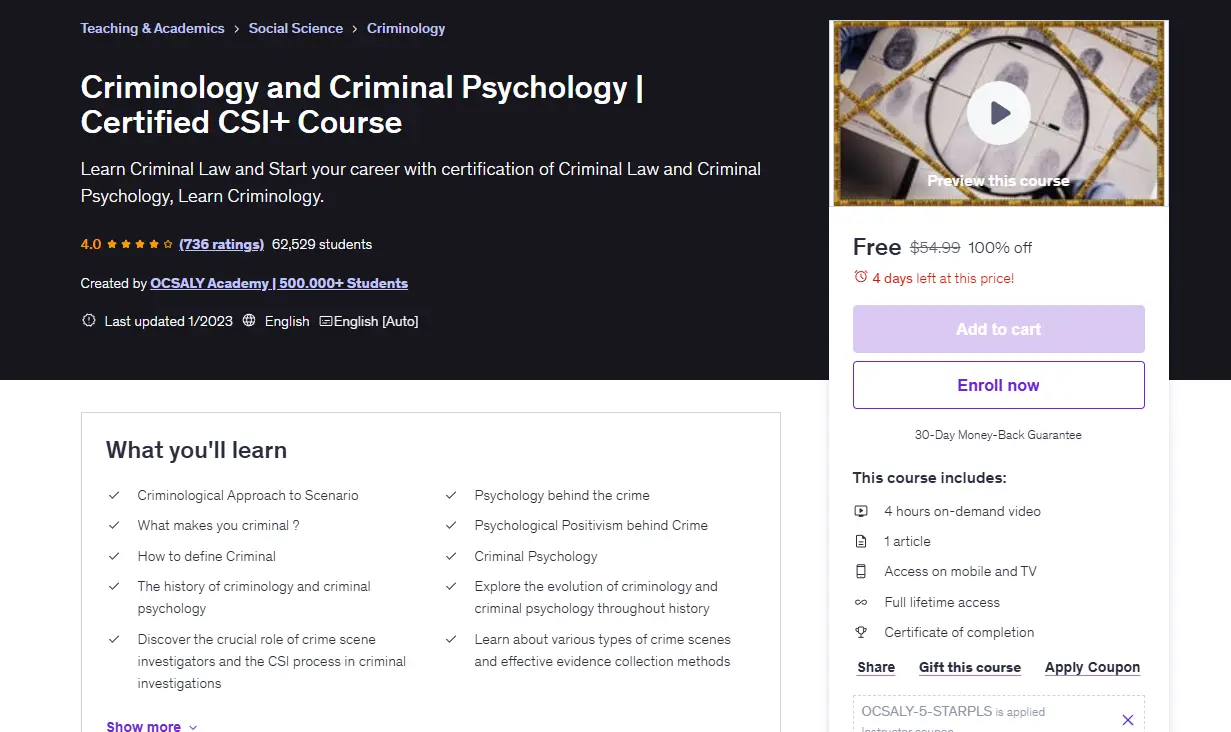Click the What you'll learn heading
This screenshot has width=1231, height=732.
coord(196,450)
